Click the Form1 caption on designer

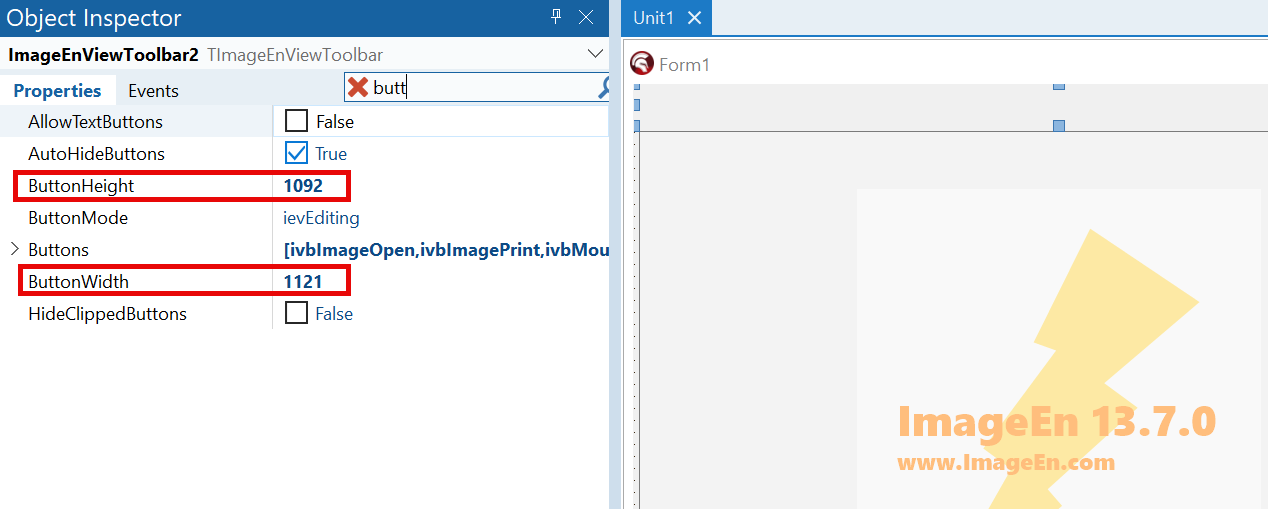coord(684,65)
